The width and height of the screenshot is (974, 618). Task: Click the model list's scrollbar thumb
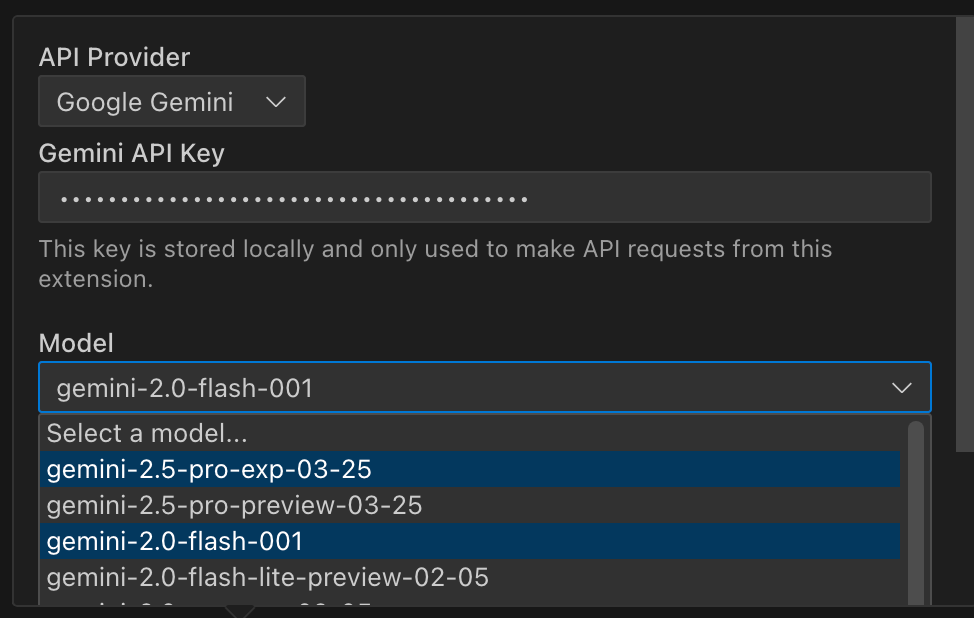click(915, 512)
